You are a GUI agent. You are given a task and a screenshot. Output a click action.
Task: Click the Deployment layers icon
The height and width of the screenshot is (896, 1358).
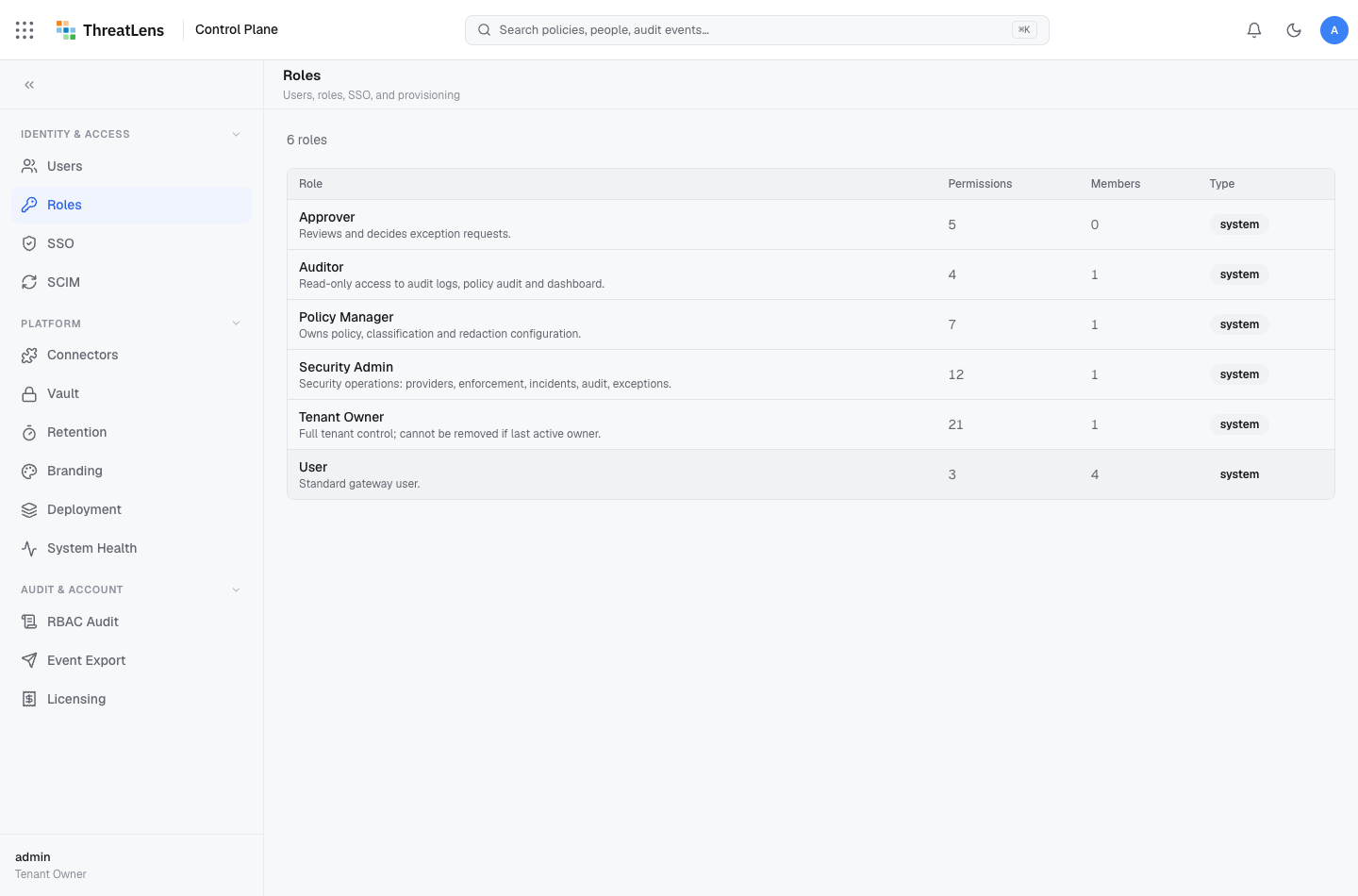(x=29, y=509)
